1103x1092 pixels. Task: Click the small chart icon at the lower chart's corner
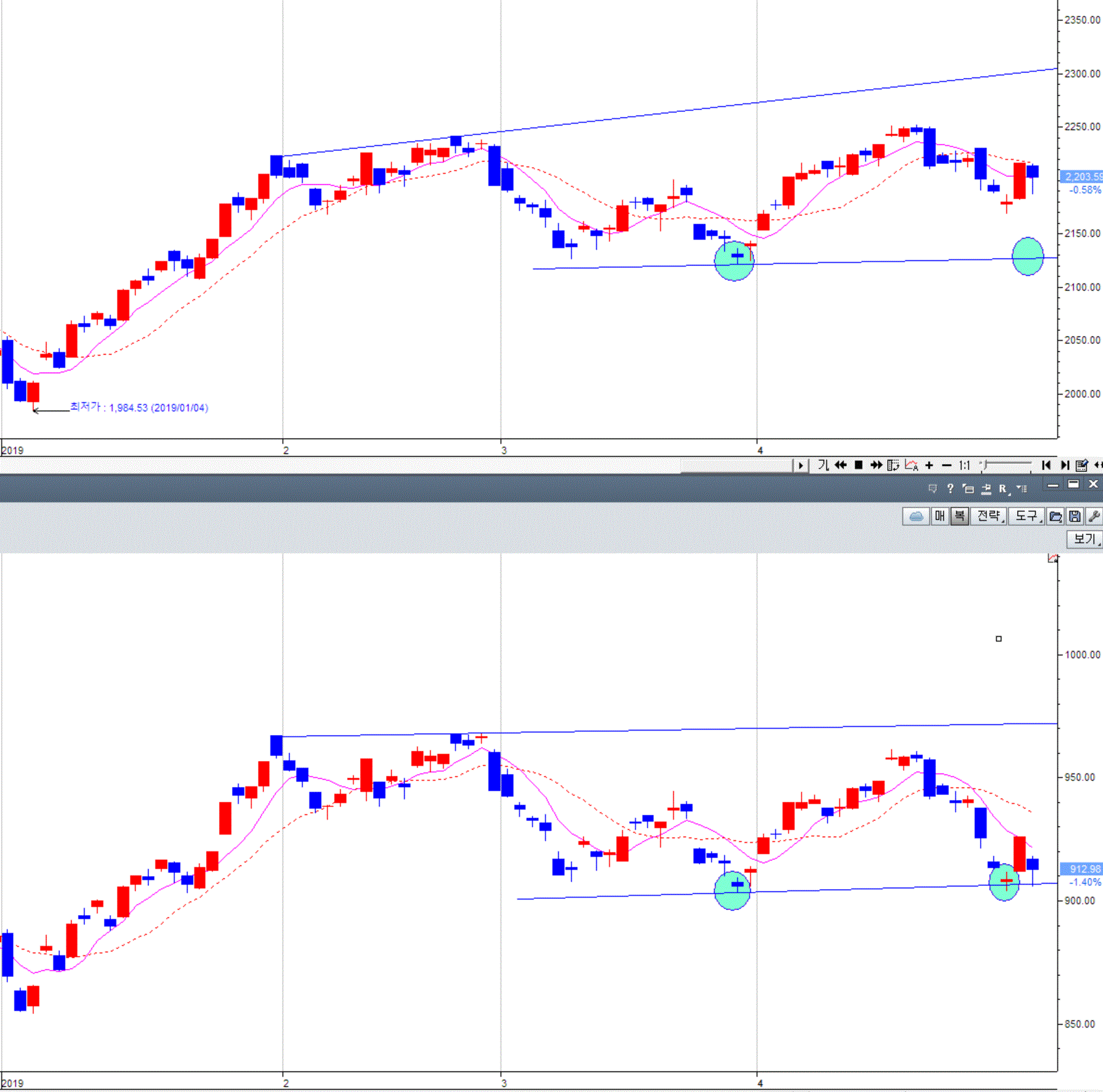(1053, 559)
